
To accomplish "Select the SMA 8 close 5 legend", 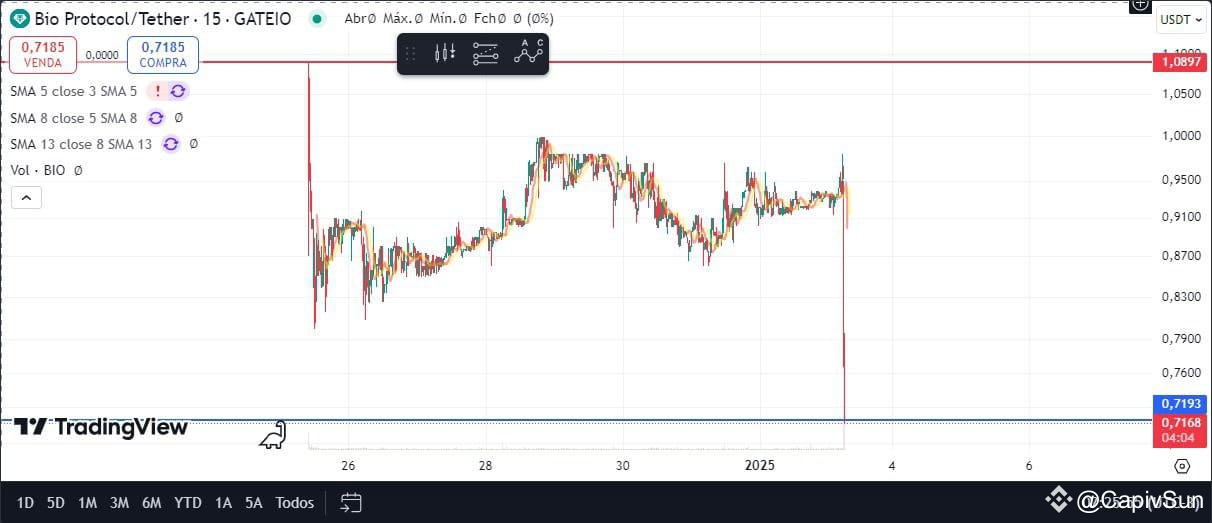I will [73, 118].
